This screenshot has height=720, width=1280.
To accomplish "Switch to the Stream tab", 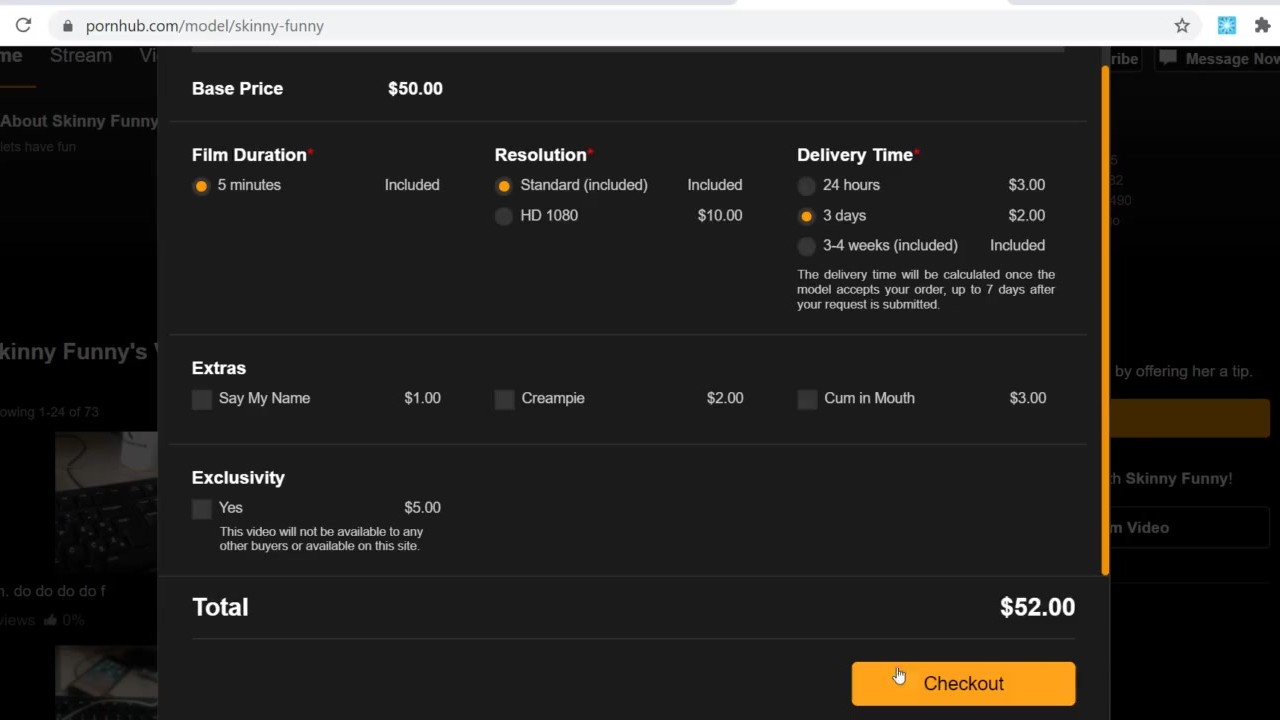I will (x=81, y=56).
